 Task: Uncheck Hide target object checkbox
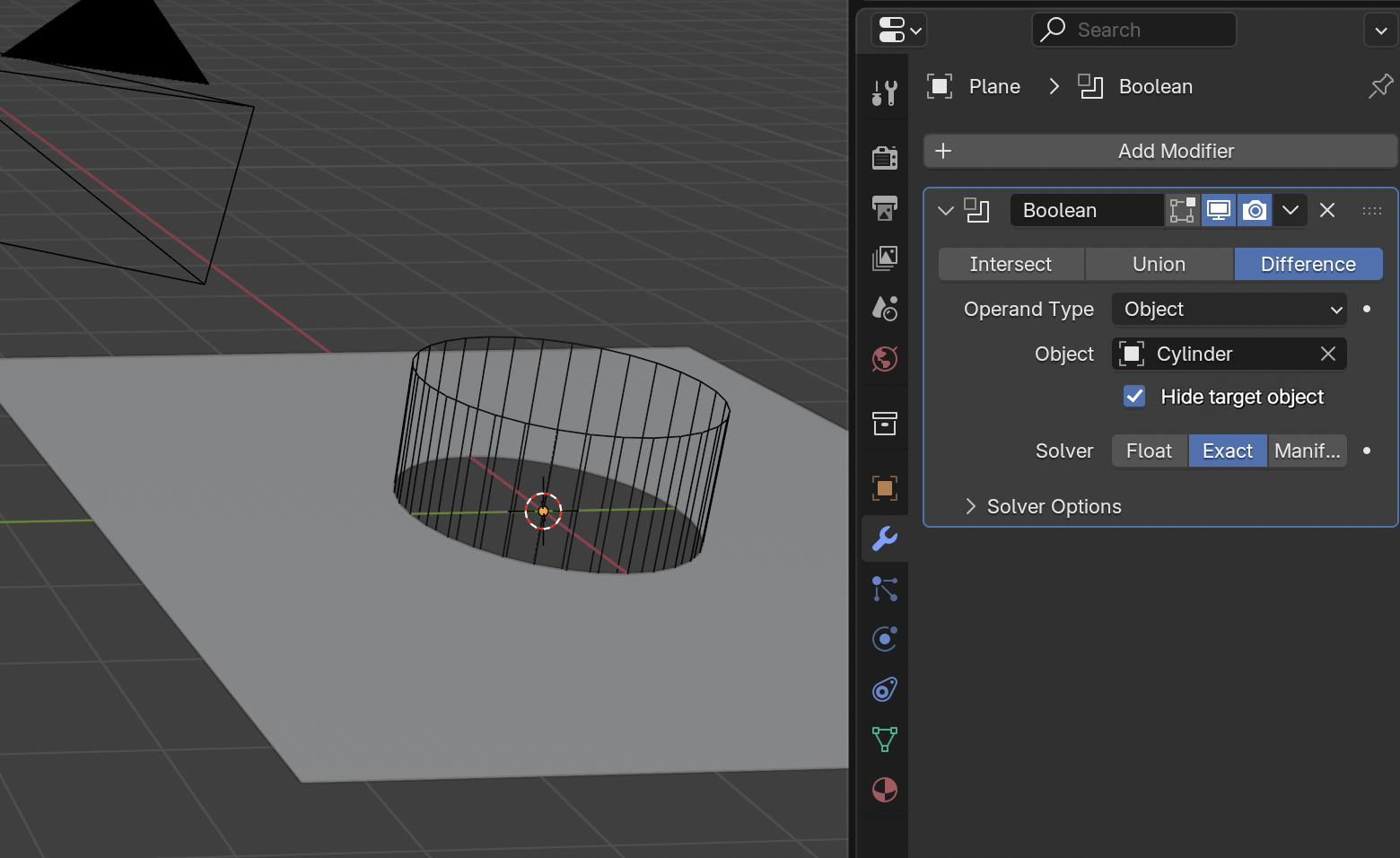point(1134,397)
